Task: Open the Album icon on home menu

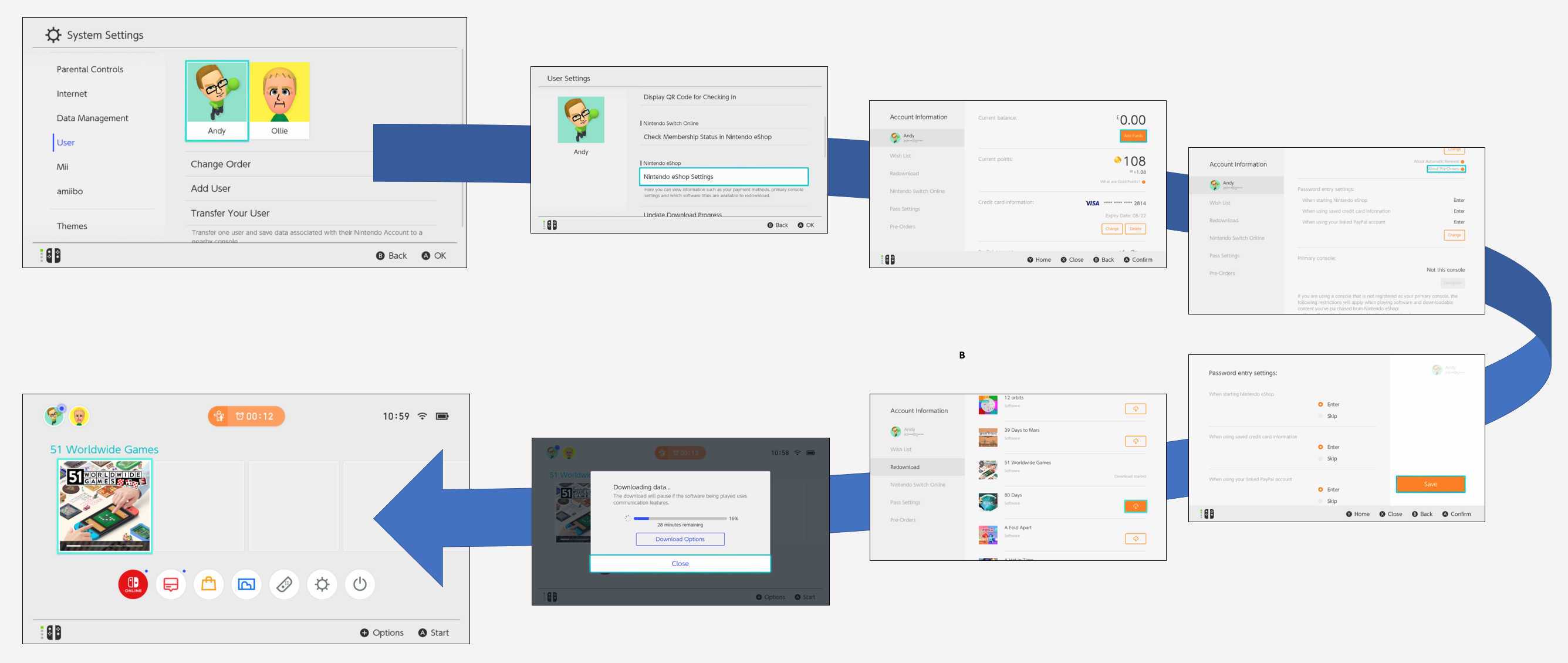Action: click(246, 584)
